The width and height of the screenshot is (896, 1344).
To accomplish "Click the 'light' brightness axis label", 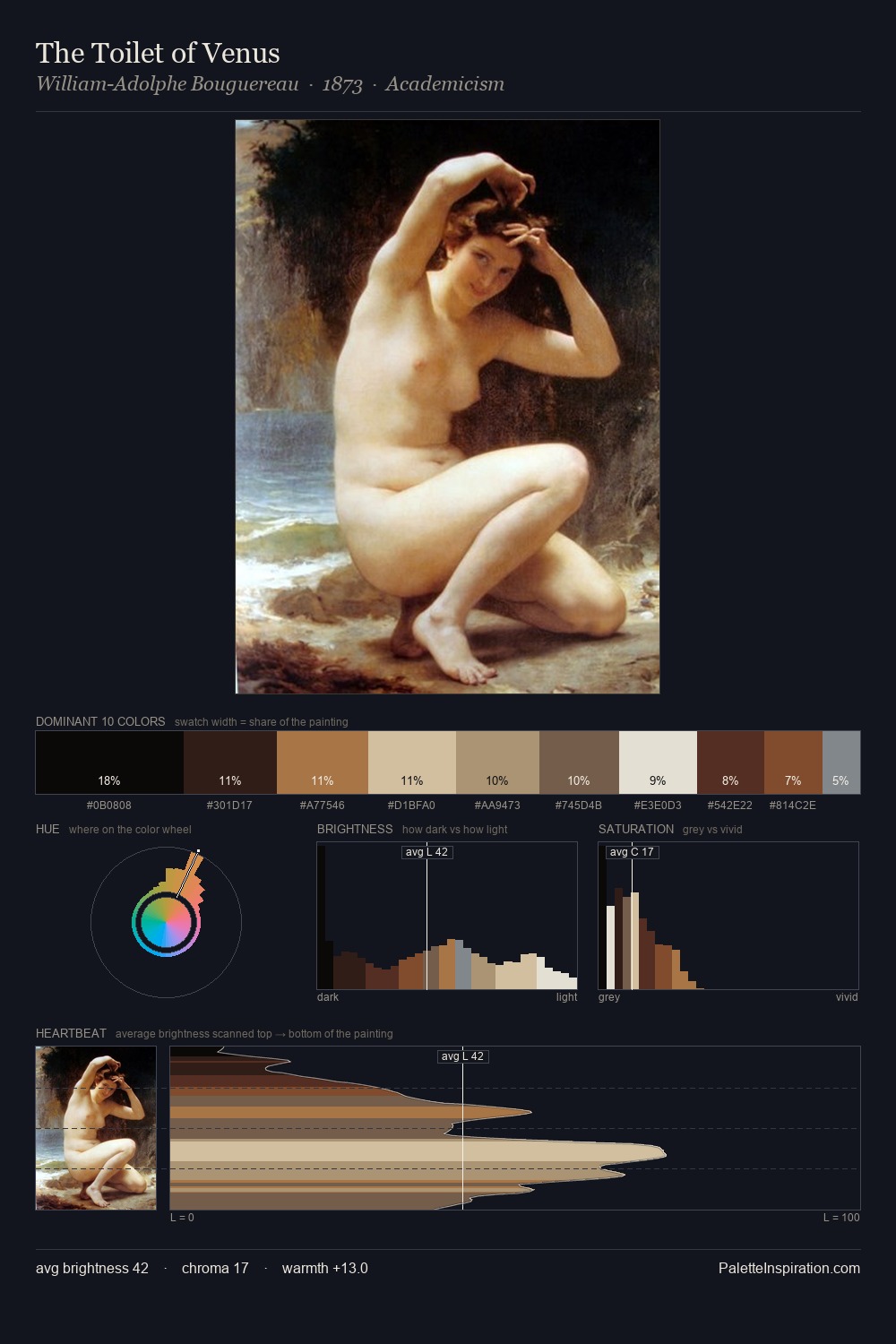I will pyautogui.click(x=566, y=997).
